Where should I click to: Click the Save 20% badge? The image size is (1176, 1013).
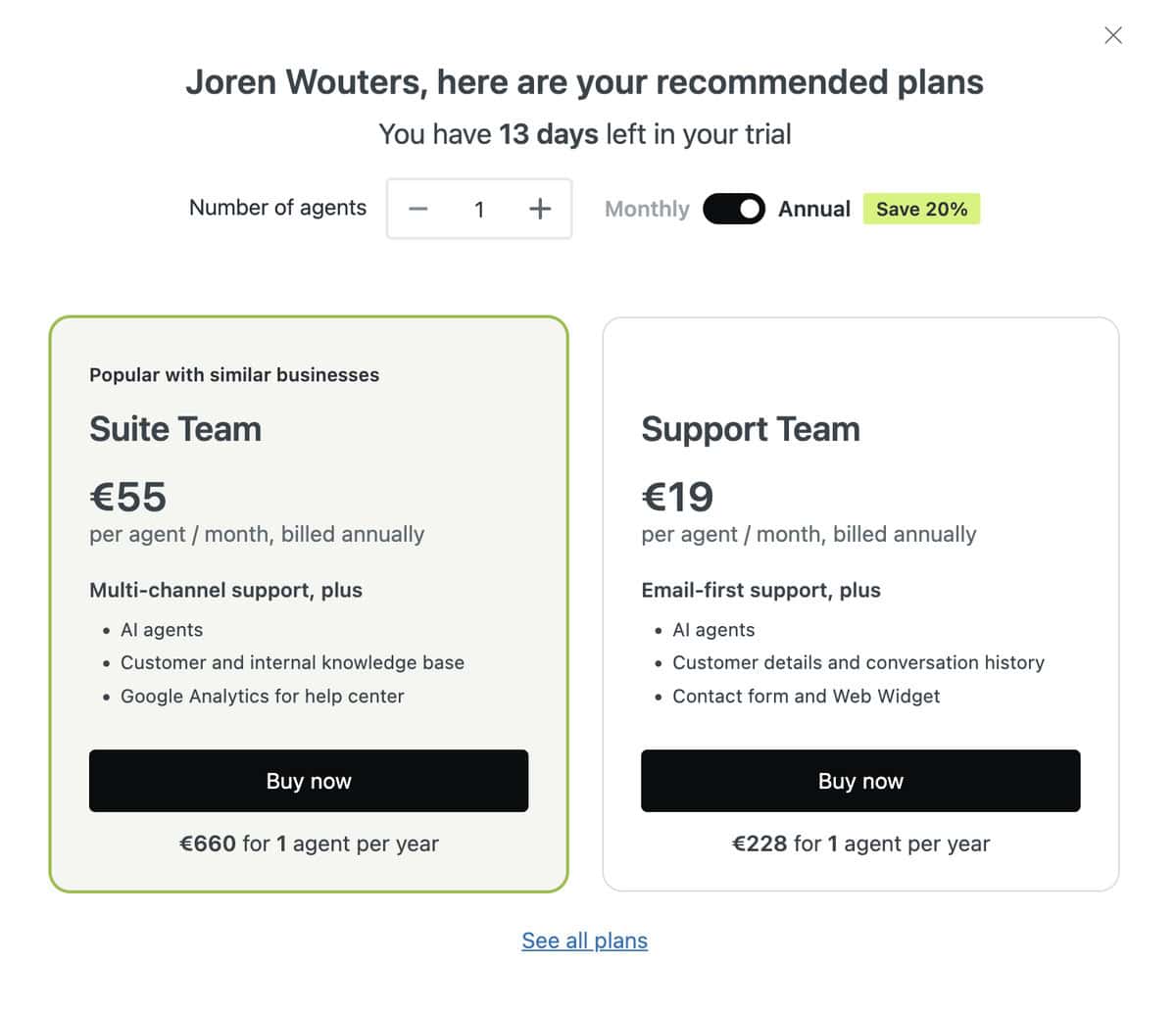click(921, 209)
